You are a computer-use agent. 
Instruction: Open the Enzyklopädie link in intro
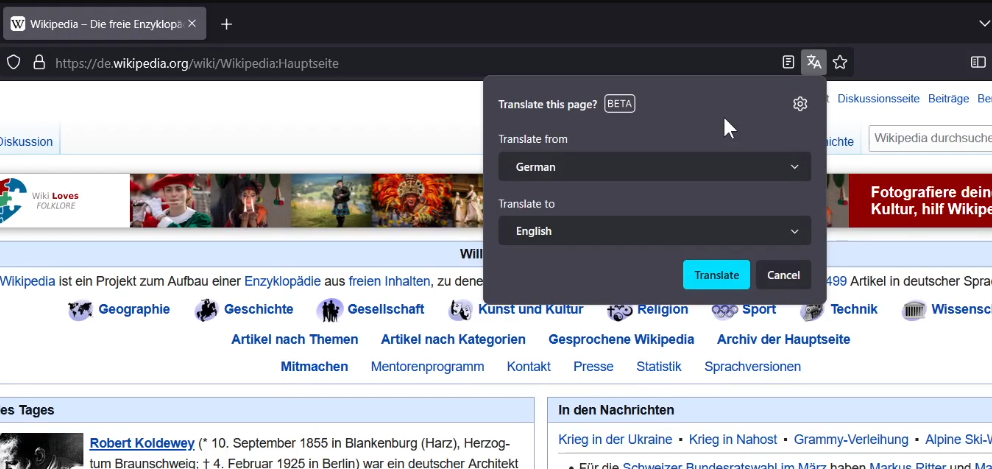(x=282, y=281)
